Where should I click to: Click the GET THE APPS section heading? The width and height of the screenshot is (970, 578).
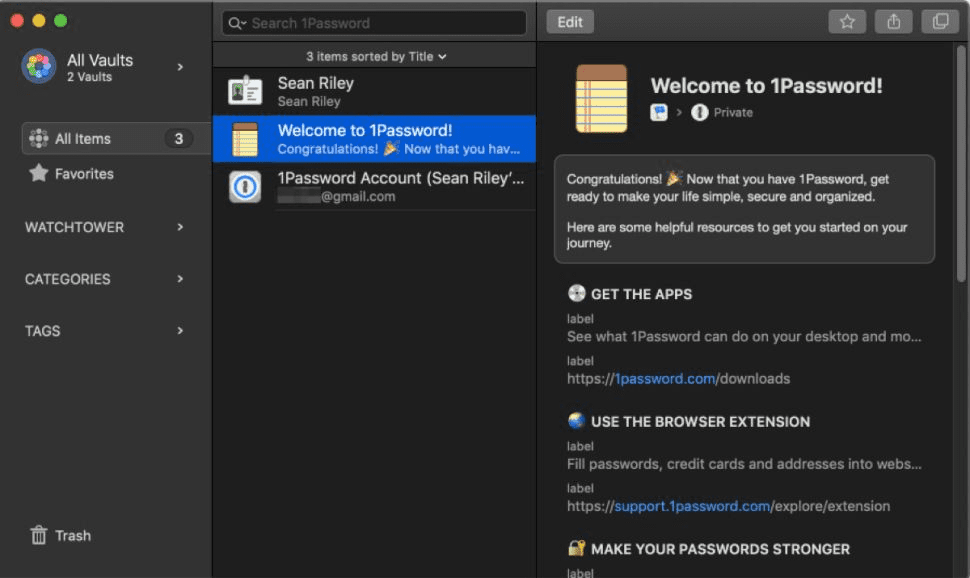641,294
